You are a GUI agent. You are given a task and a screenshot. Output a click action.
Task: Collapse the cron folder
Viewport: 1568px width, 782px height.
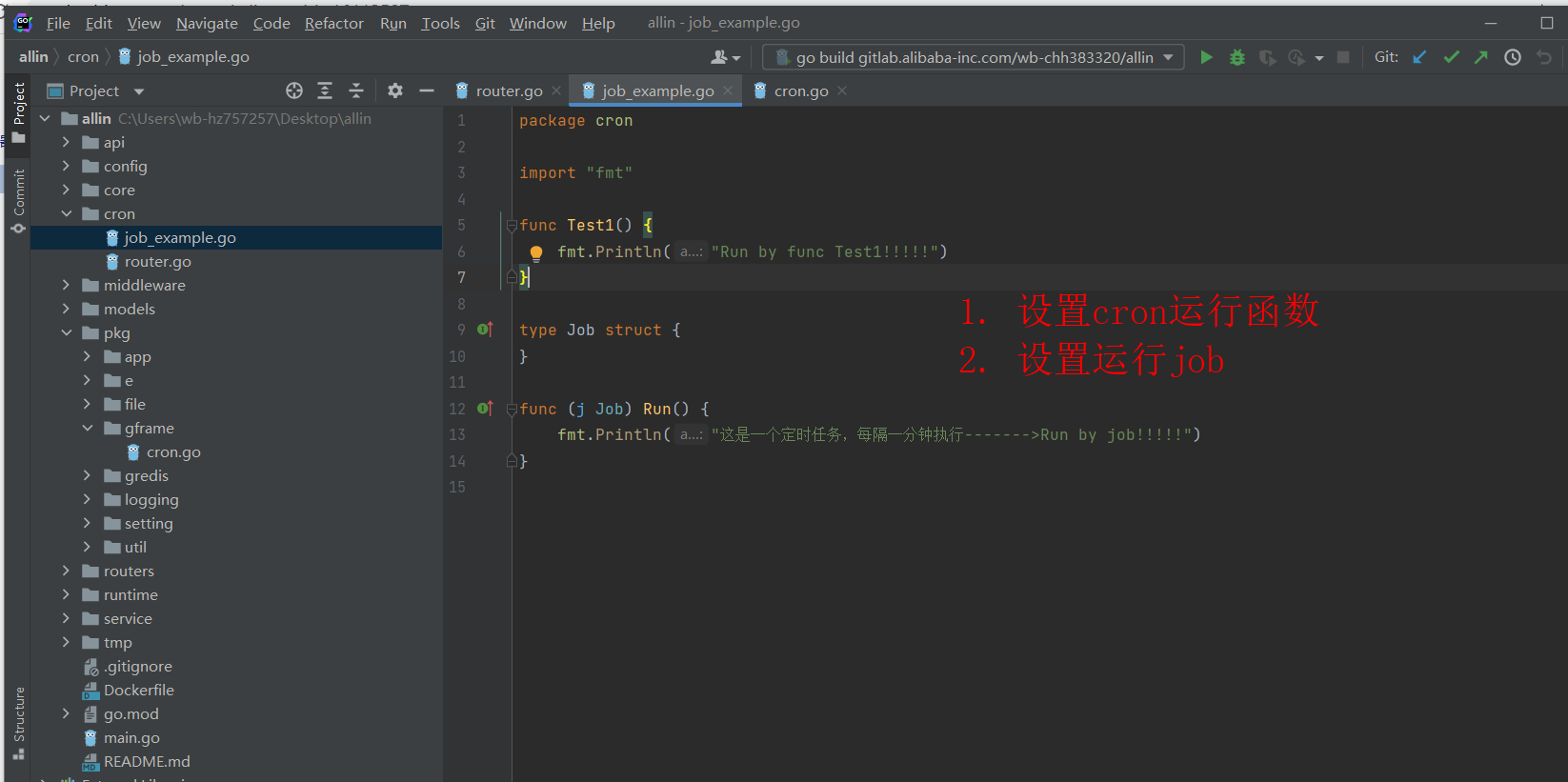[66, 213]
